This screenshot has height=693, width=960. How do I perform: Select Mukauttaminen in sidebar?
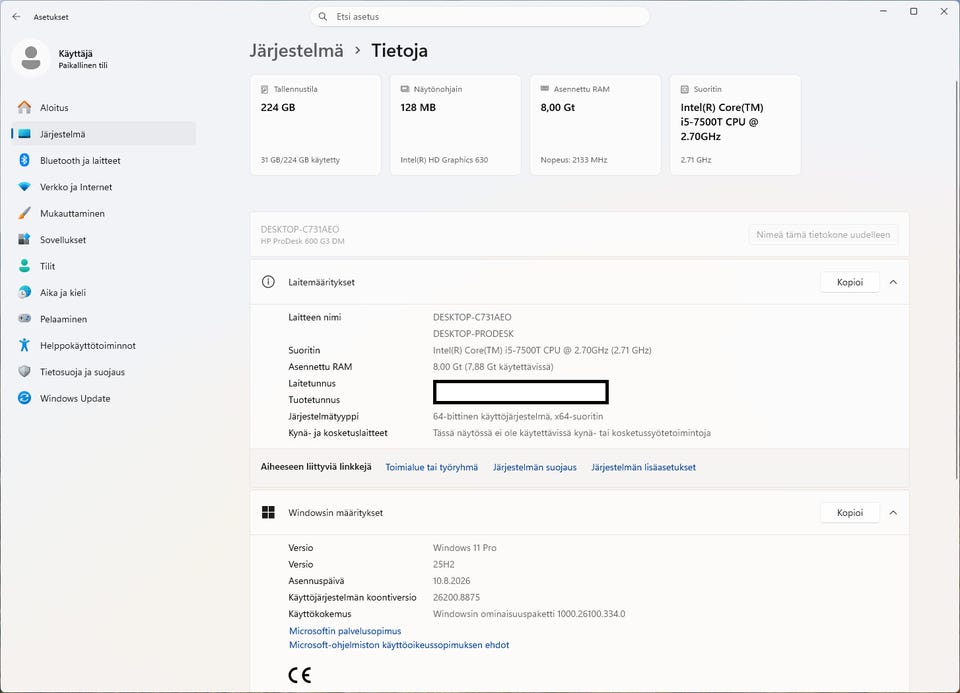pyautogui.click(x=103, y=213)
